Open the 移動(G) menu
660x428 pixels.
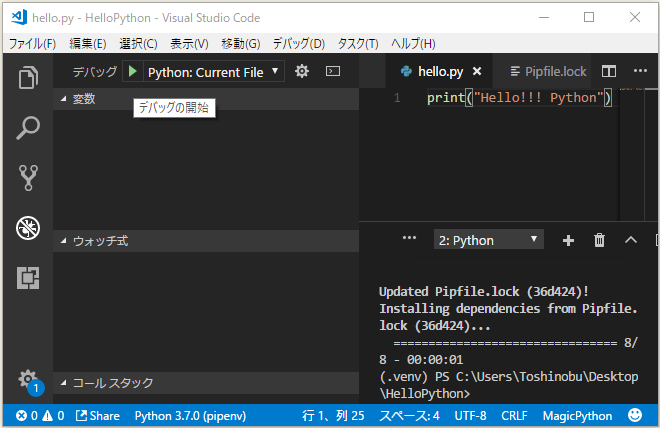240,43
